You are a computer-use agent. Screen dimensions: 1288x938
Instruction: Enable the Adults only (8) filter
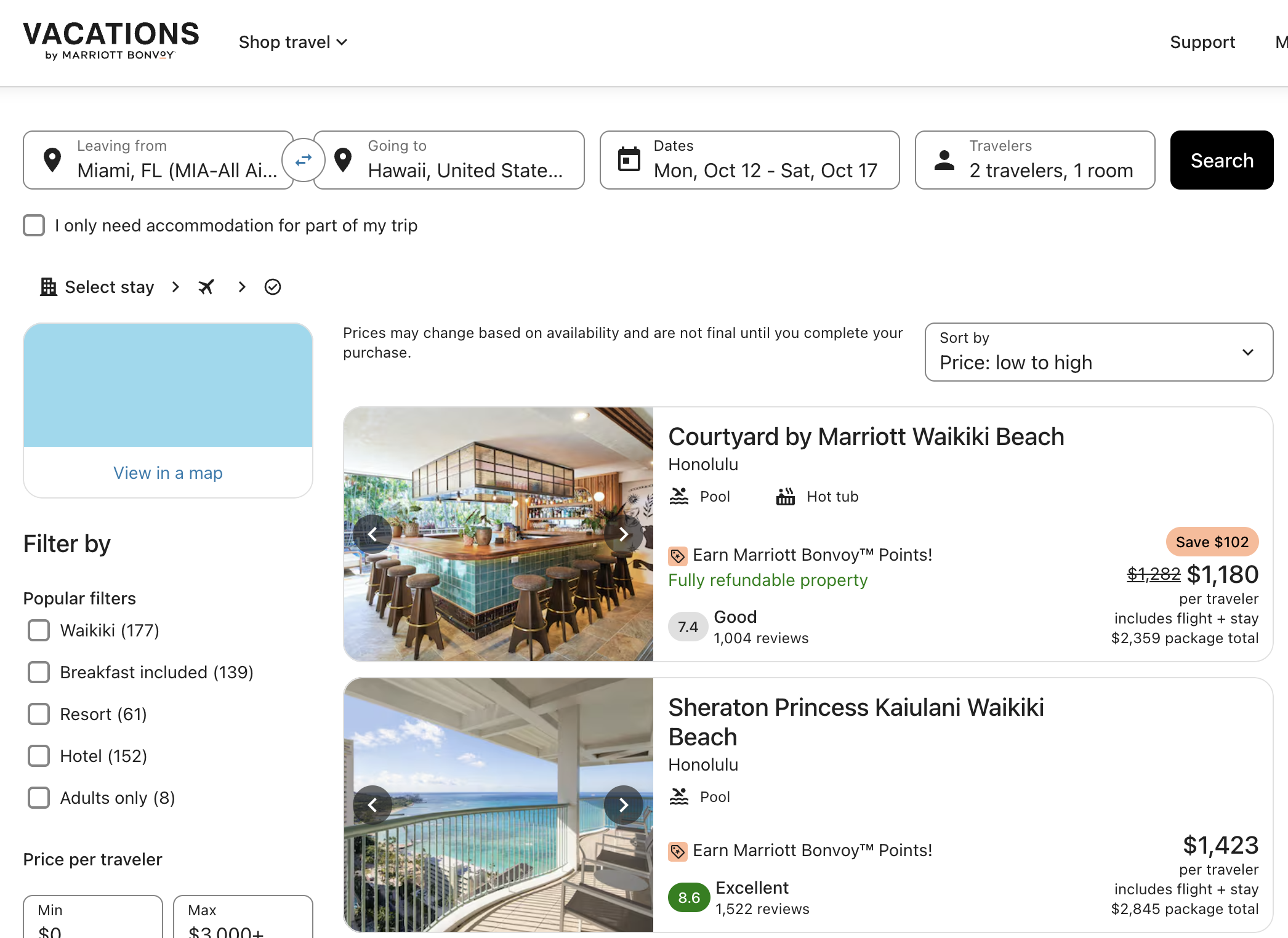(x=39, y=798)
